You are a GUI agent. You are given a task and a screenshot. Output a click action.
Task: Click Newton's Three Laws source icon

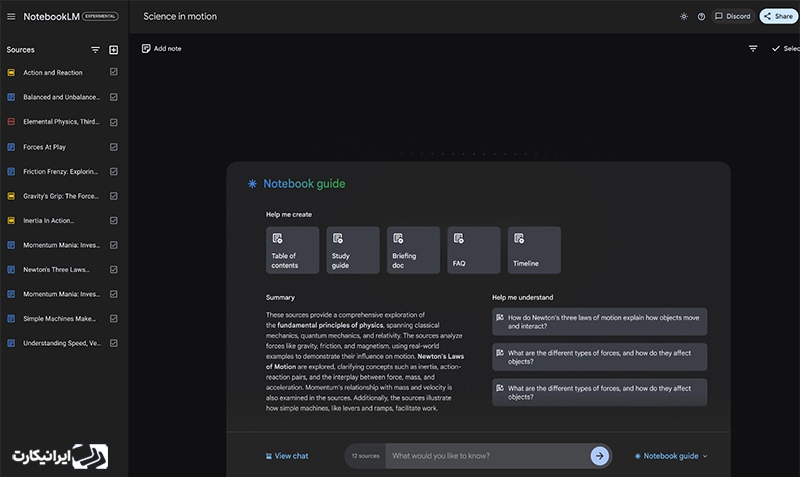coord(11,269)
